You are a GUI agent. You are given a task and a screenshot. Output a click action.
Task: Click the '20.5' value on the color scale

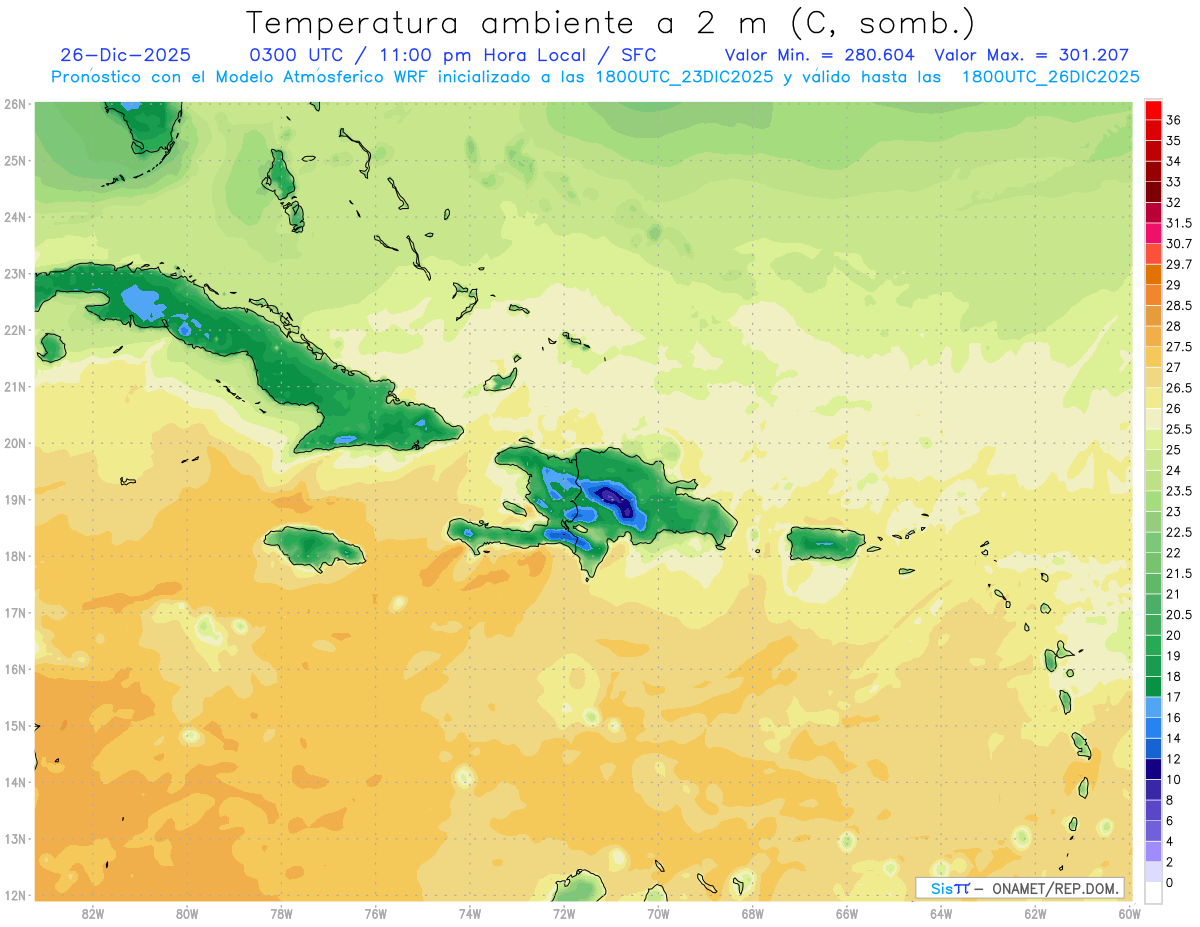point(1179,614)
